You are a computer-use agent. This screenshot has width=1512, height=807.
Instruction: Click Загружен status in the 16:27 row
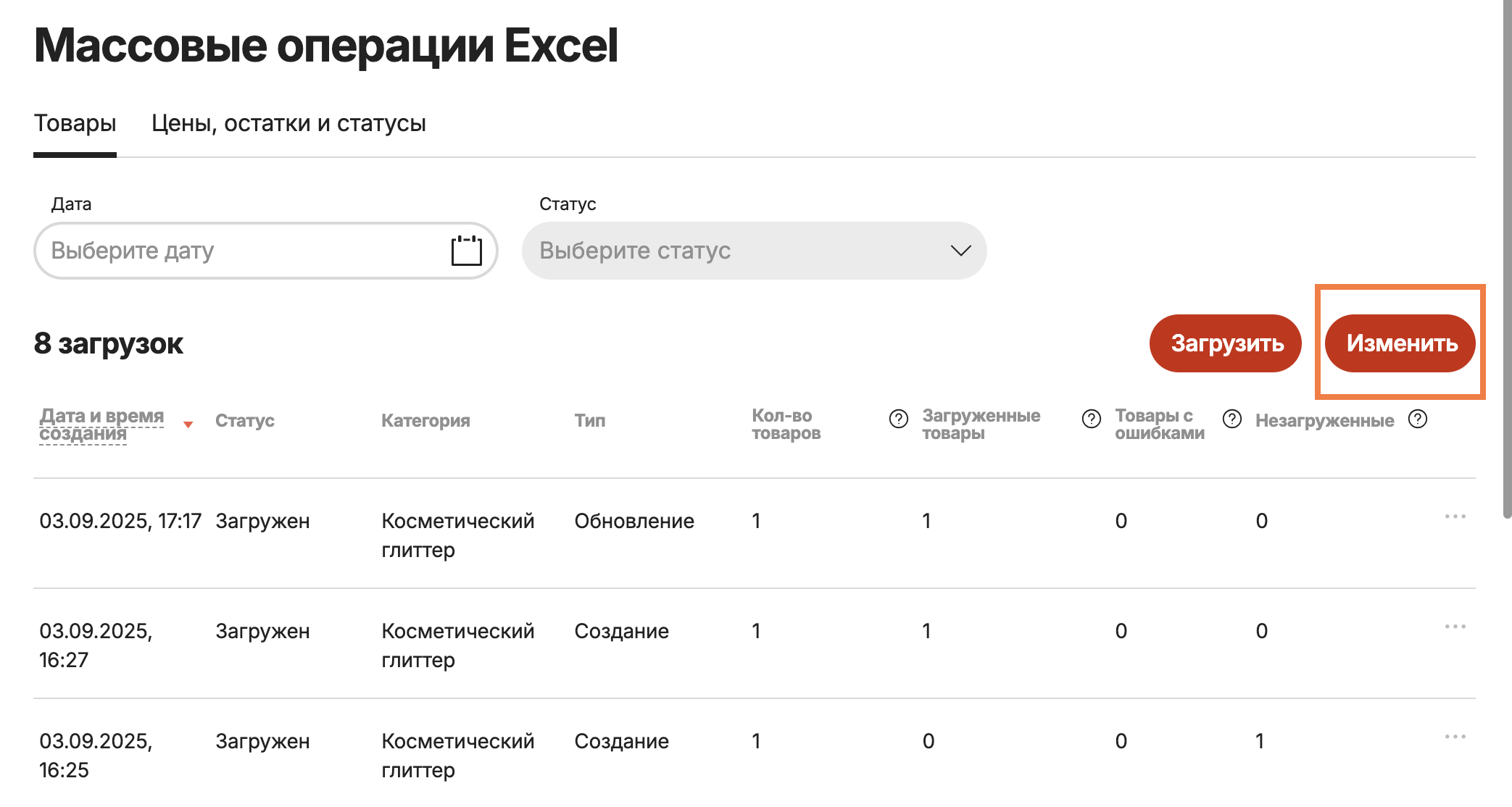pos(262,631)
